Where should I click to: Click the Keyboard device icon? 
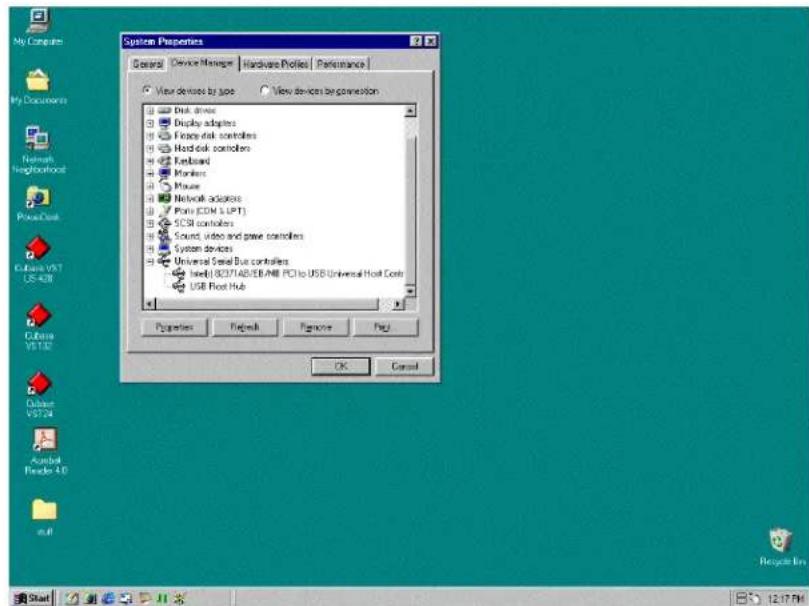(165, 160)
